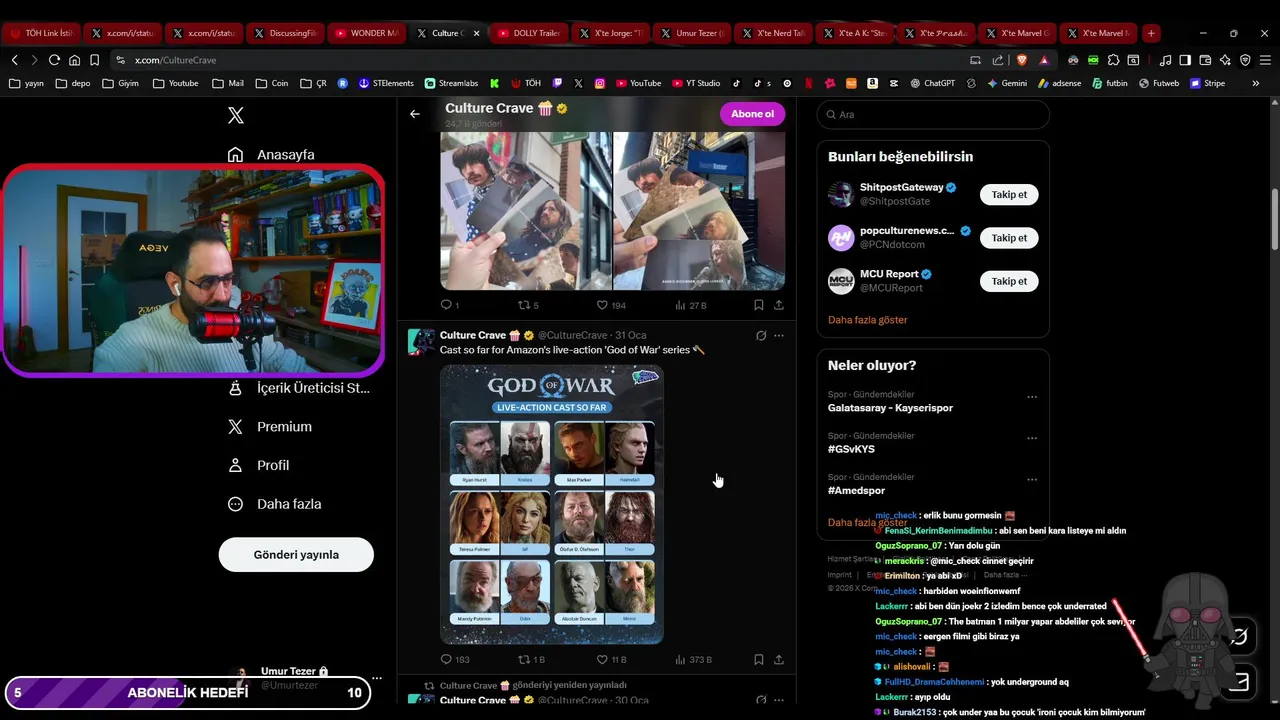This screenshot has height=720, width=1280.
Task: Open left photo of the collage post
Action: [526, 211]
